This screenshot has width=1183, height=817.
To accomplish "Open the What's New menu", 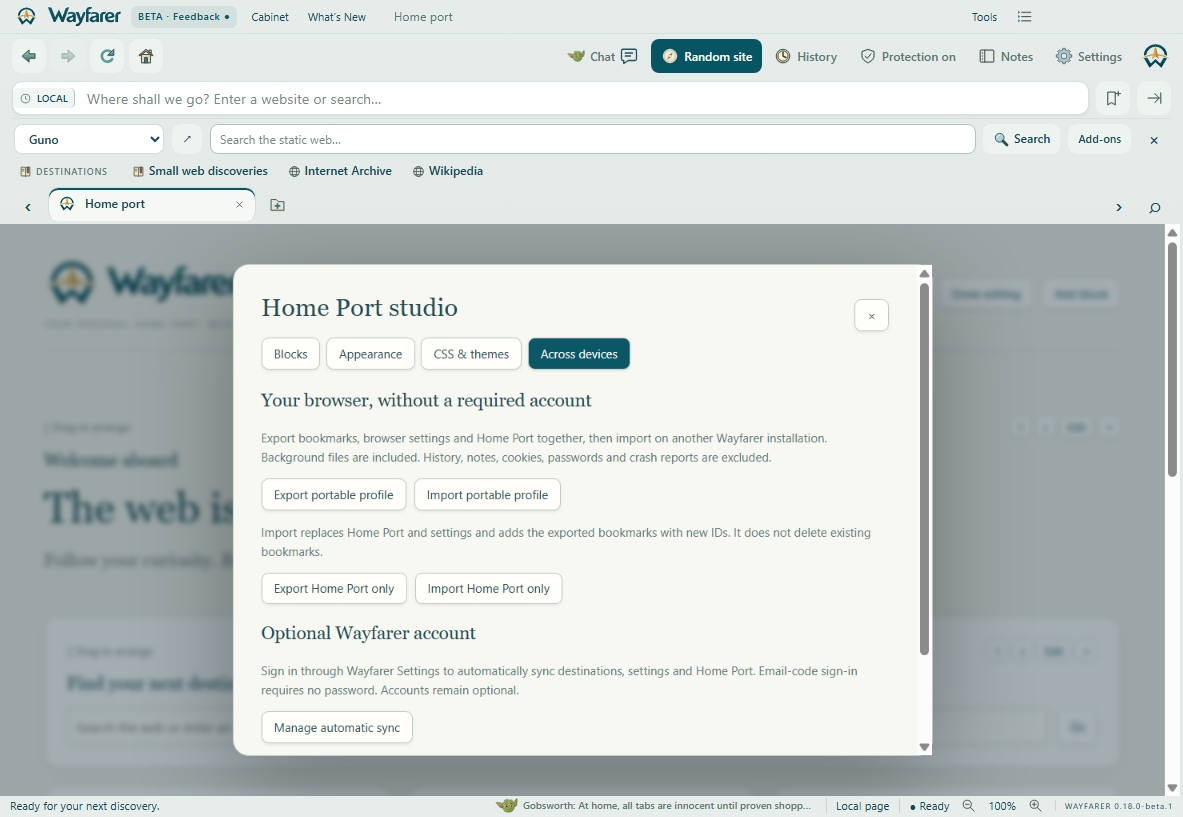I will click(336, 17).
